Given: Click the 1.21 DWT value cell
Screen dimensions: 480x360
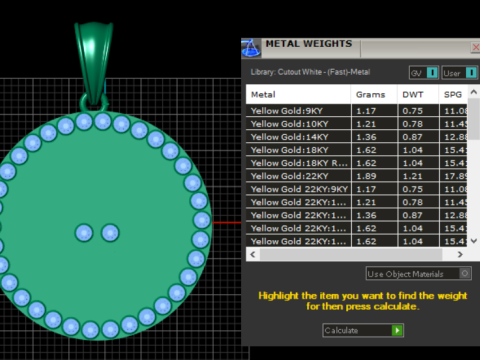Looking at the screenshot, I should (x=418, y=176).
